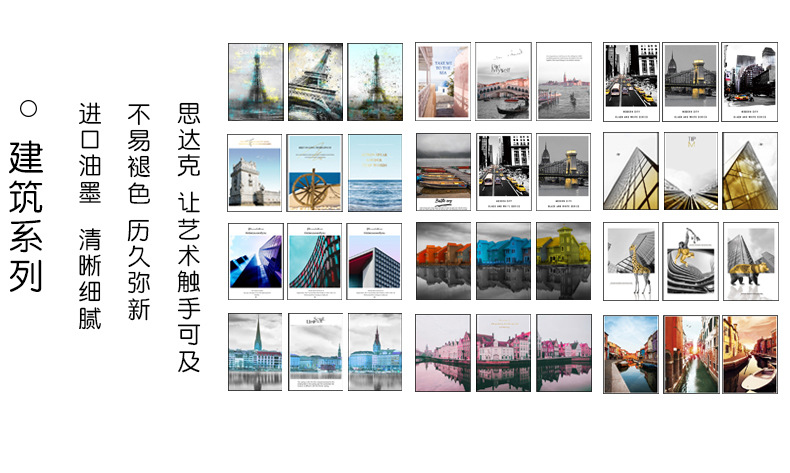Pick the orange houses reflection print
The image size is (790, 473).
[442, 262]
